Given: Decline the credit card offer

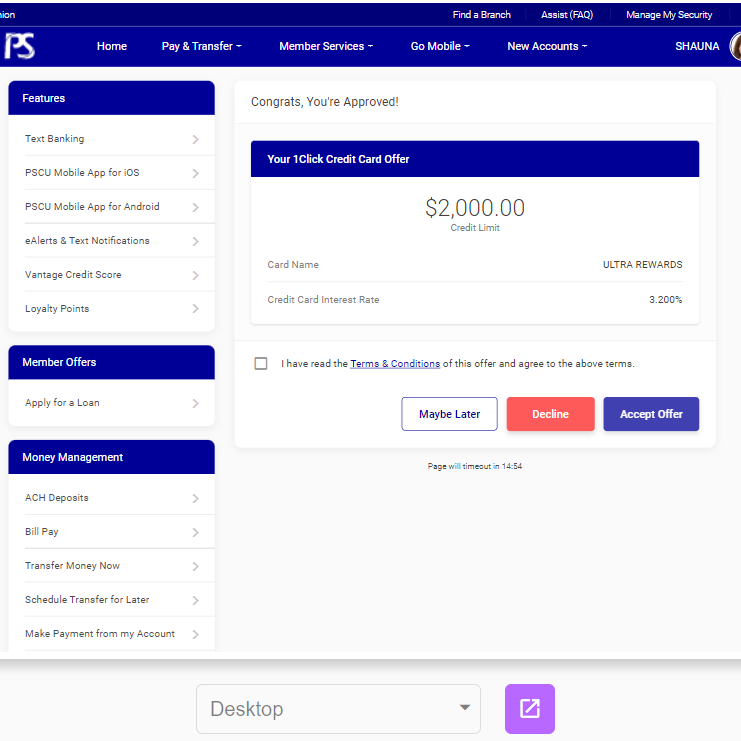Looking at the screenshot, I should click(550, 414).
